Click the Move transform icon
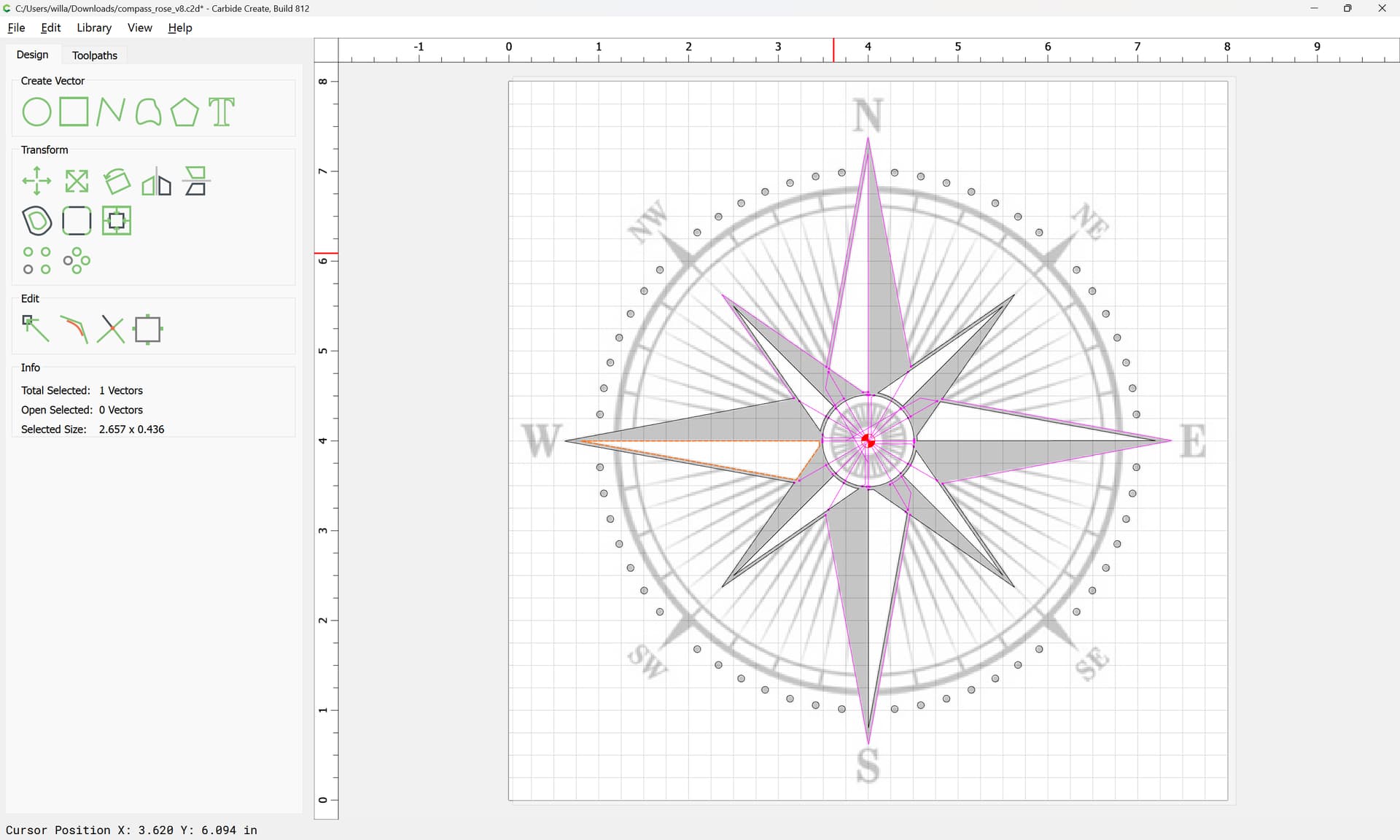1400x840 pixels. pos(36,181)
